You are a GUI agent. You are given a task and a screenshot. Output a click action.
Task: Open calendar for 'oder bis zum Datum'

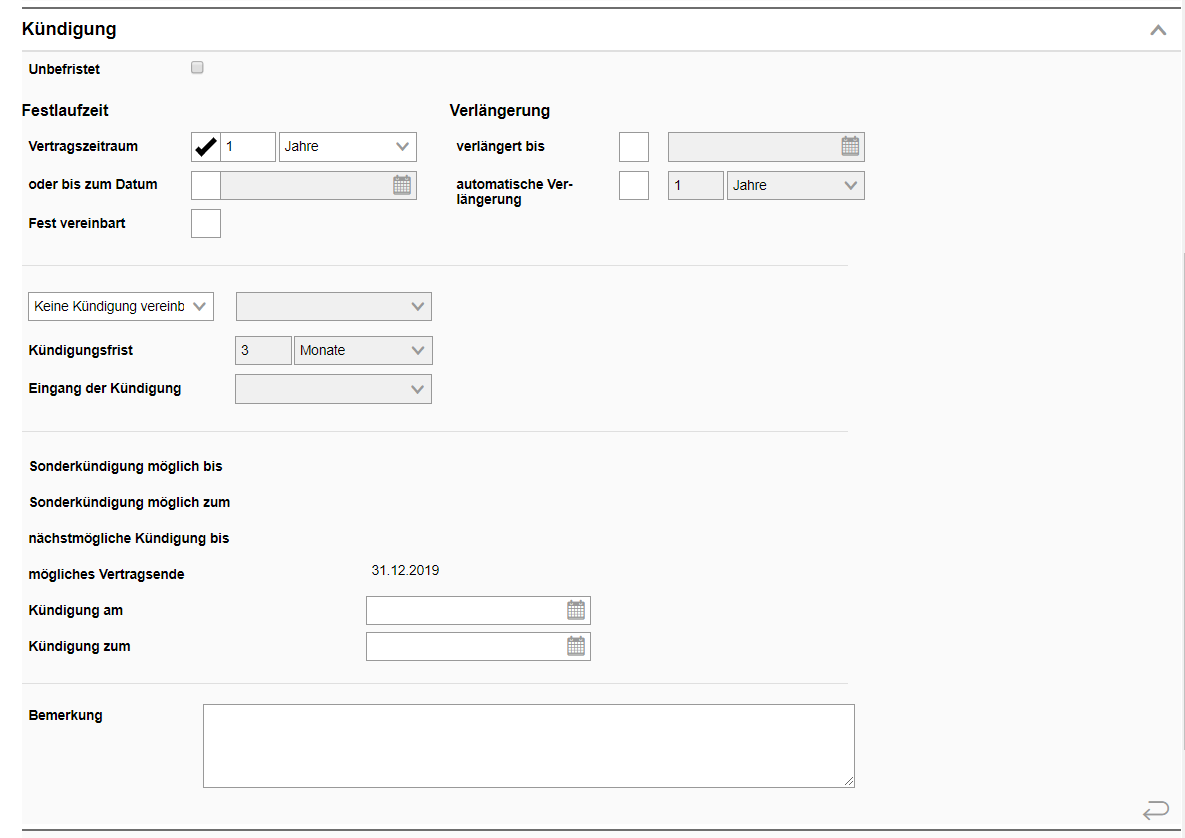click(402, 185)
